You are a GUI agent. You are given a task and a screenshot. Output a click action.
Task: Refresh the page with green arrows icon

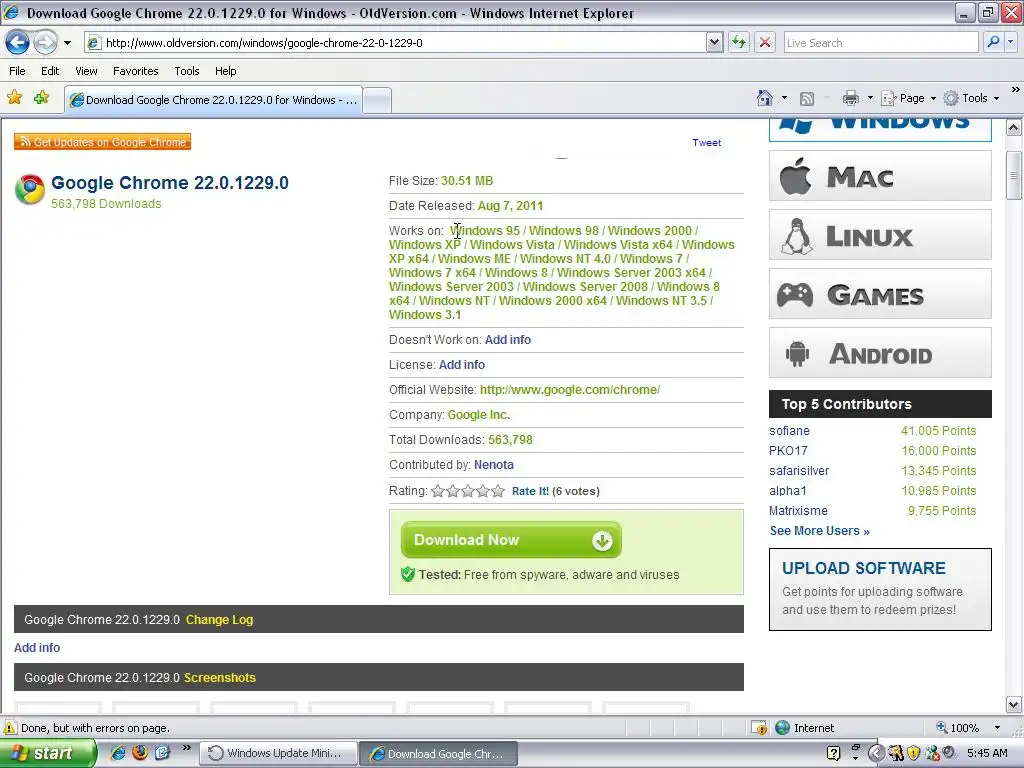pos(739,43)
